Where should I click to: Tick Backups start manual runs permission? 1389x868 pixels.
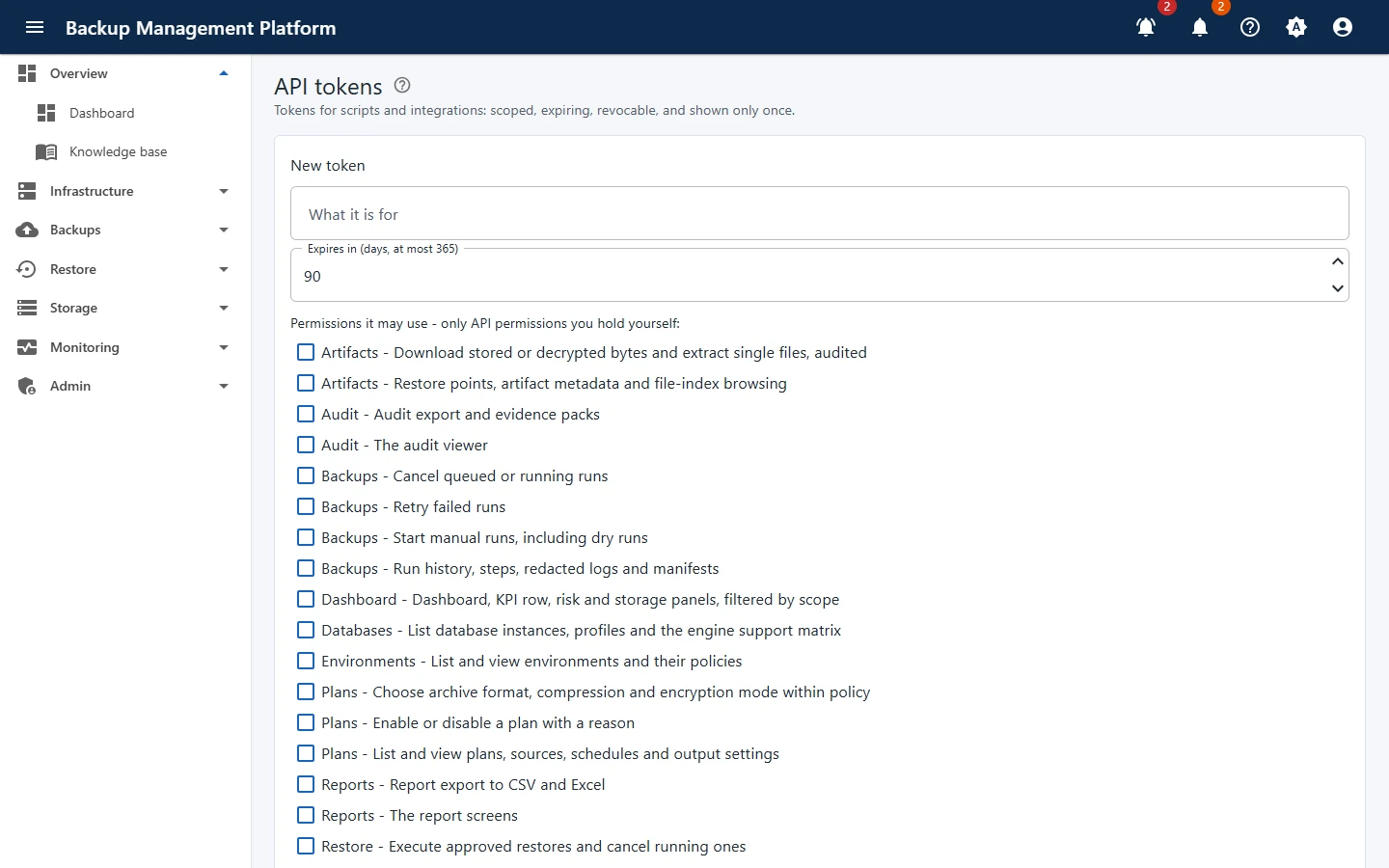tap(306, 537)
